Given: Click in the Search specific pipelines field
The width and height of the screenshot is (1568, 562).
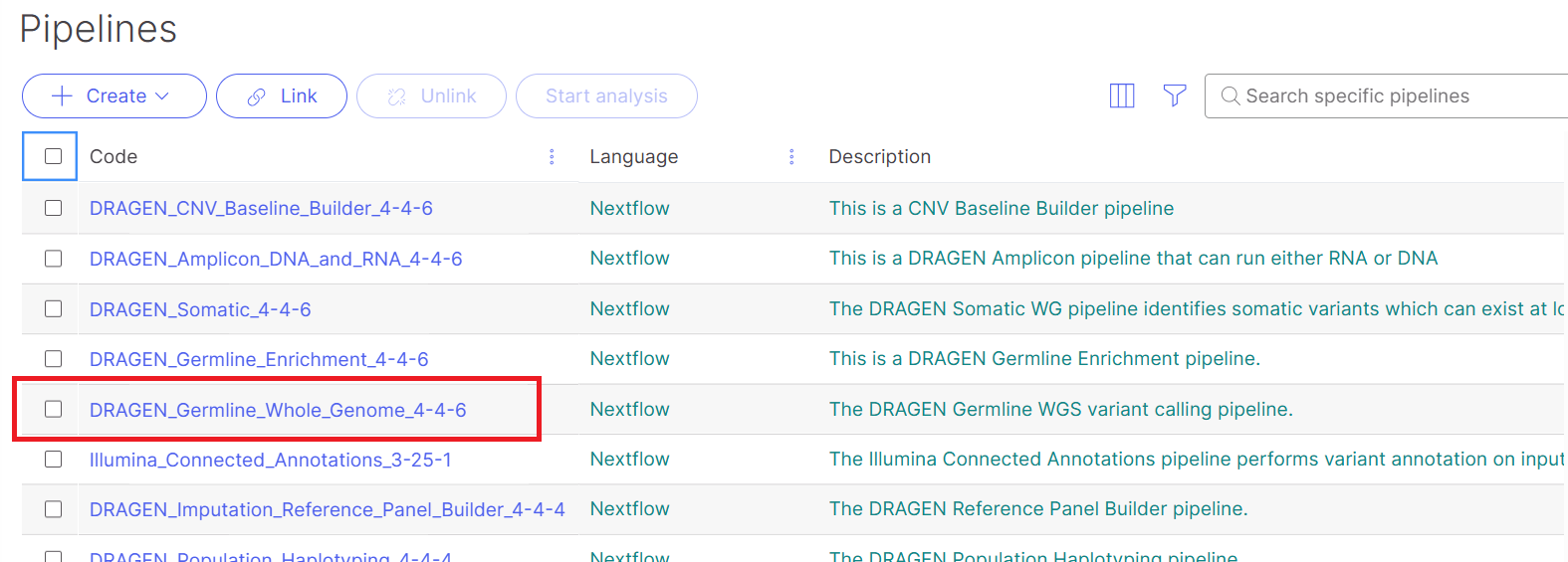Looking at the screenshot, I should (x=1394, y=96).
